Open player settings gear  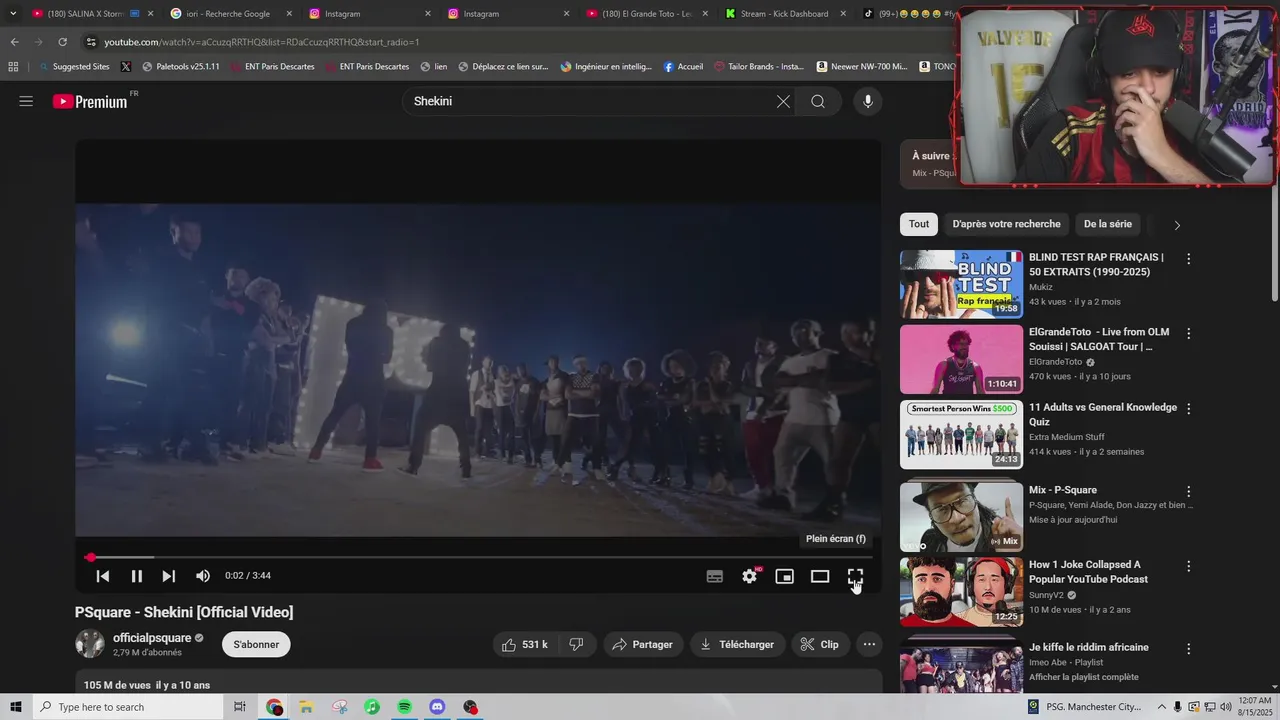(x=749, y=576)
